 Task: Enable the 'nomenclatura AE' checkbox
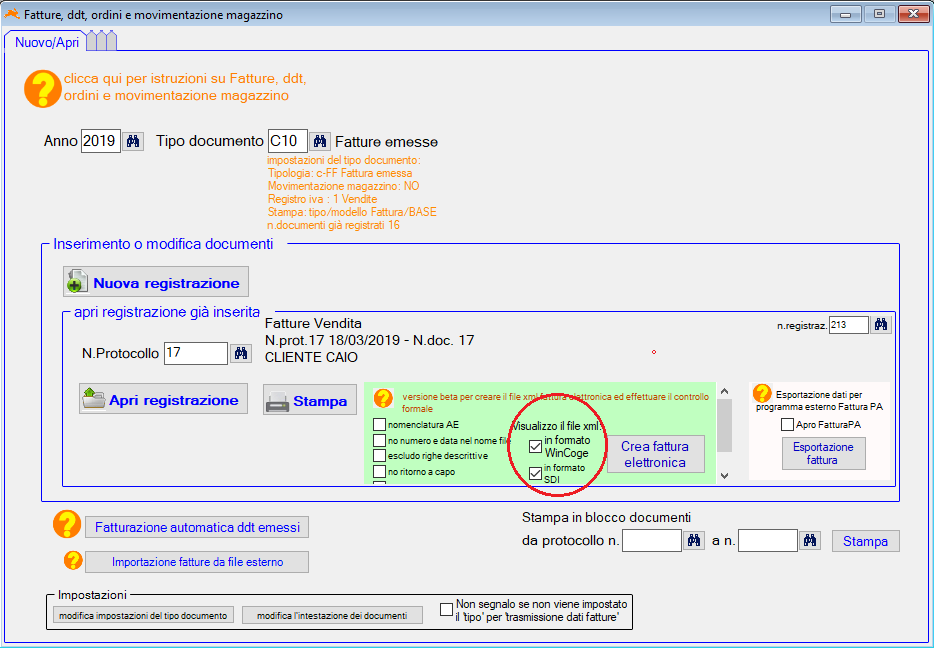(x=379, y=424)
